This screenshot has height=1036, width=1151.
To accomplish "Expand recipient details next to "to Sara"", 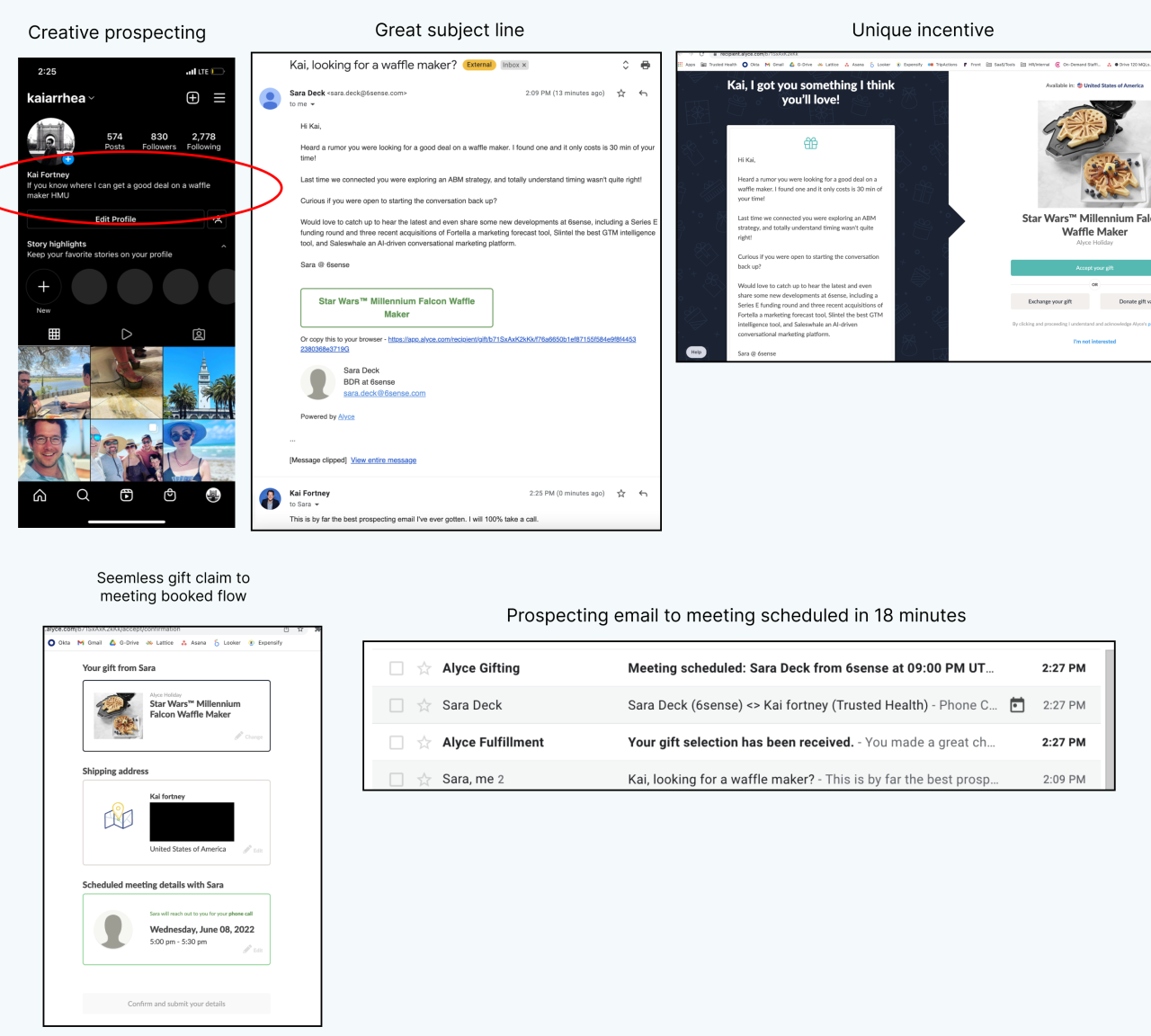I will 317,505.
